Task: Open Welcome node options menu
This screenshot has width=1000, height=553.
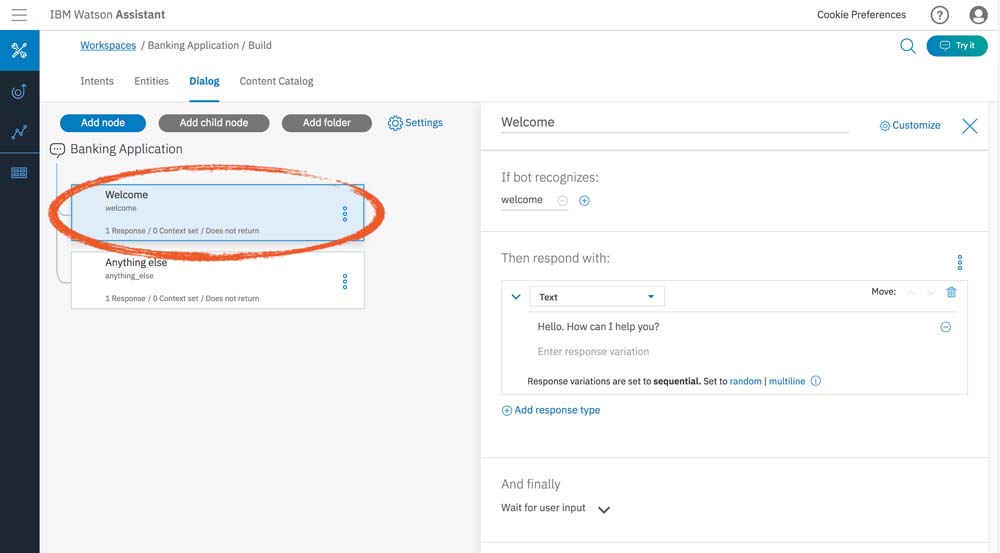Action: tap(345, 213)
